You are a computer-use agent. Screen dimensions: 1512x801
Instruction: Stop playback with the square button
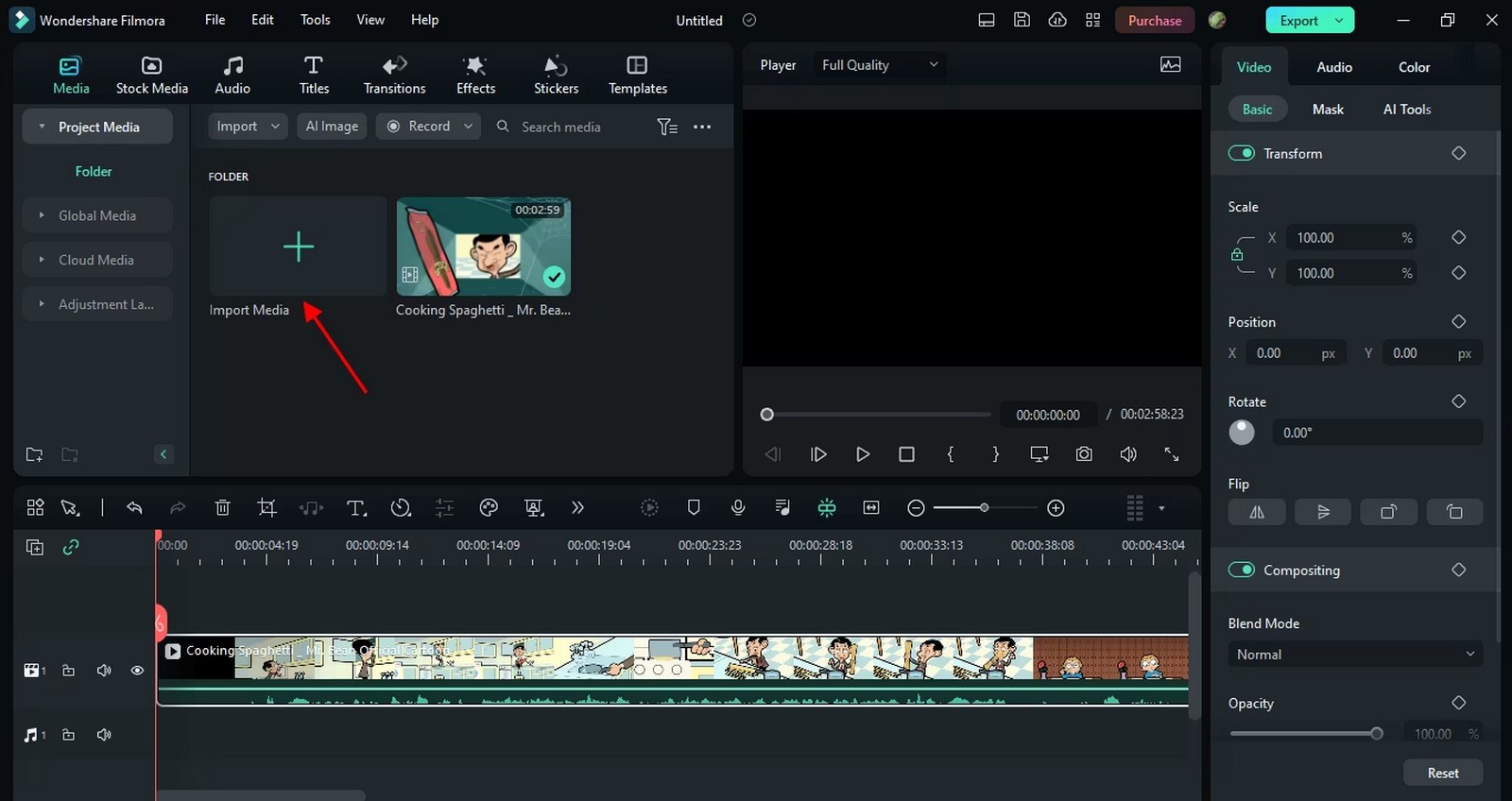coord(906,454)
